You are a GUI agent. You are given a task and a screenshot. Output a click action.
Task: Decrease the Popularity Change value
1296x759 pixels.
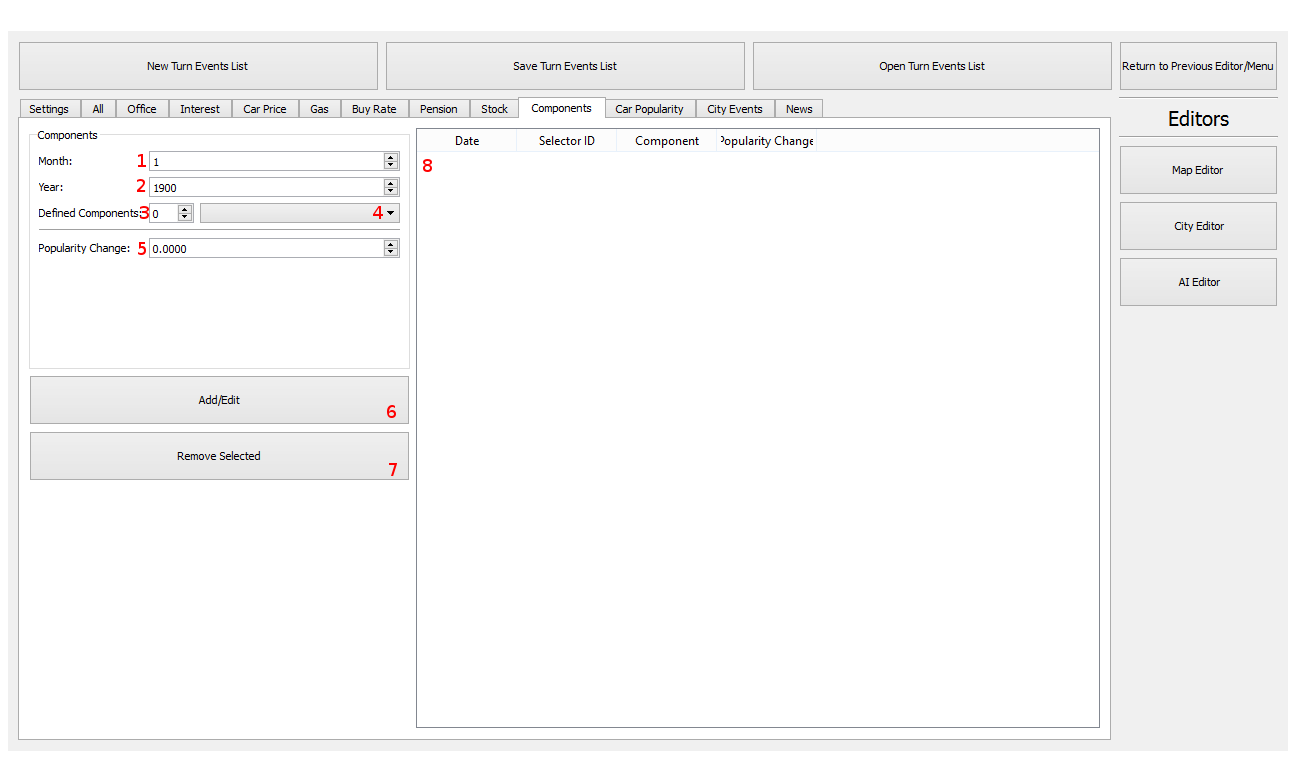tap(390, 252)
